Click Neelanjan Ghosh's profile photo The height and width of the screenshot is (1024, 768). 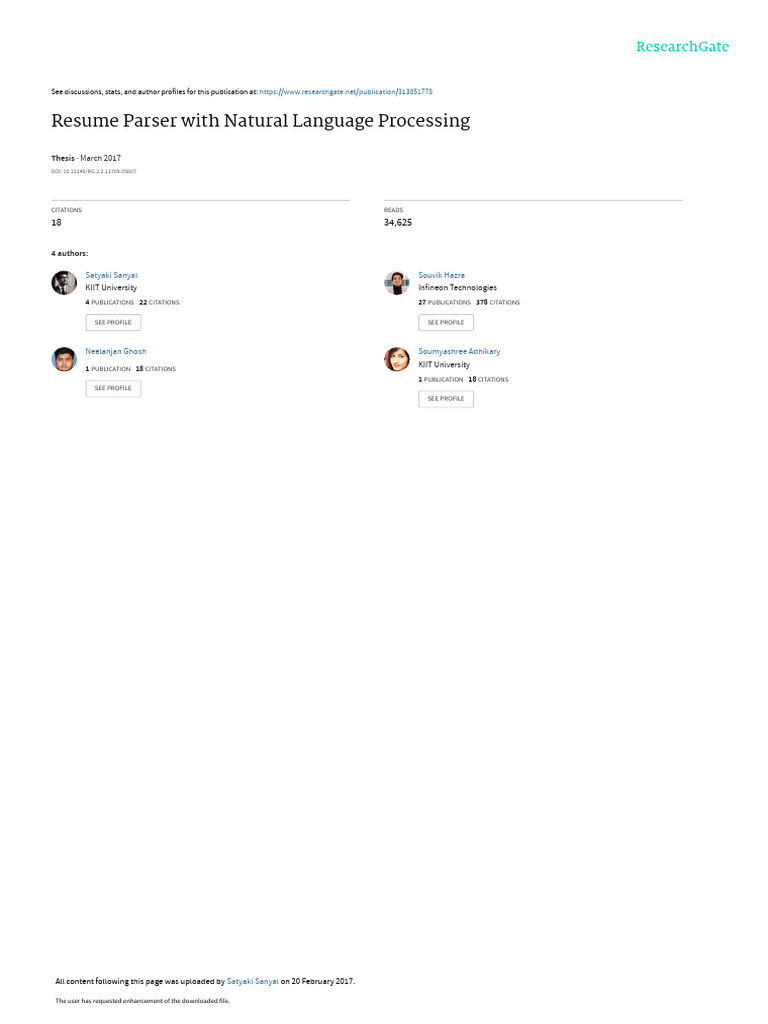coord(64,359)
